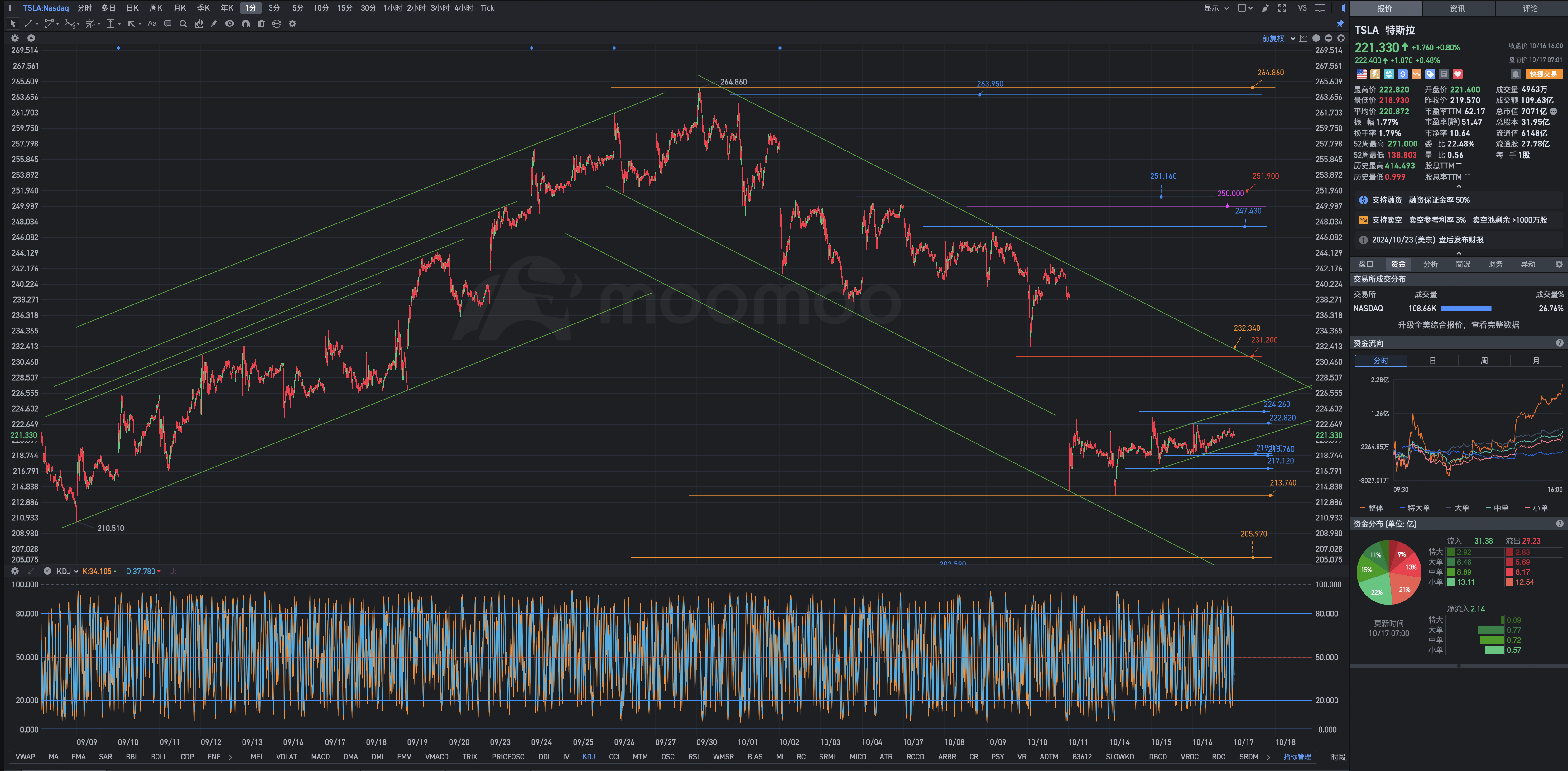This screenshot has height=771, width=1568.
Task: Select the RSI indicator
Action: 693,757
